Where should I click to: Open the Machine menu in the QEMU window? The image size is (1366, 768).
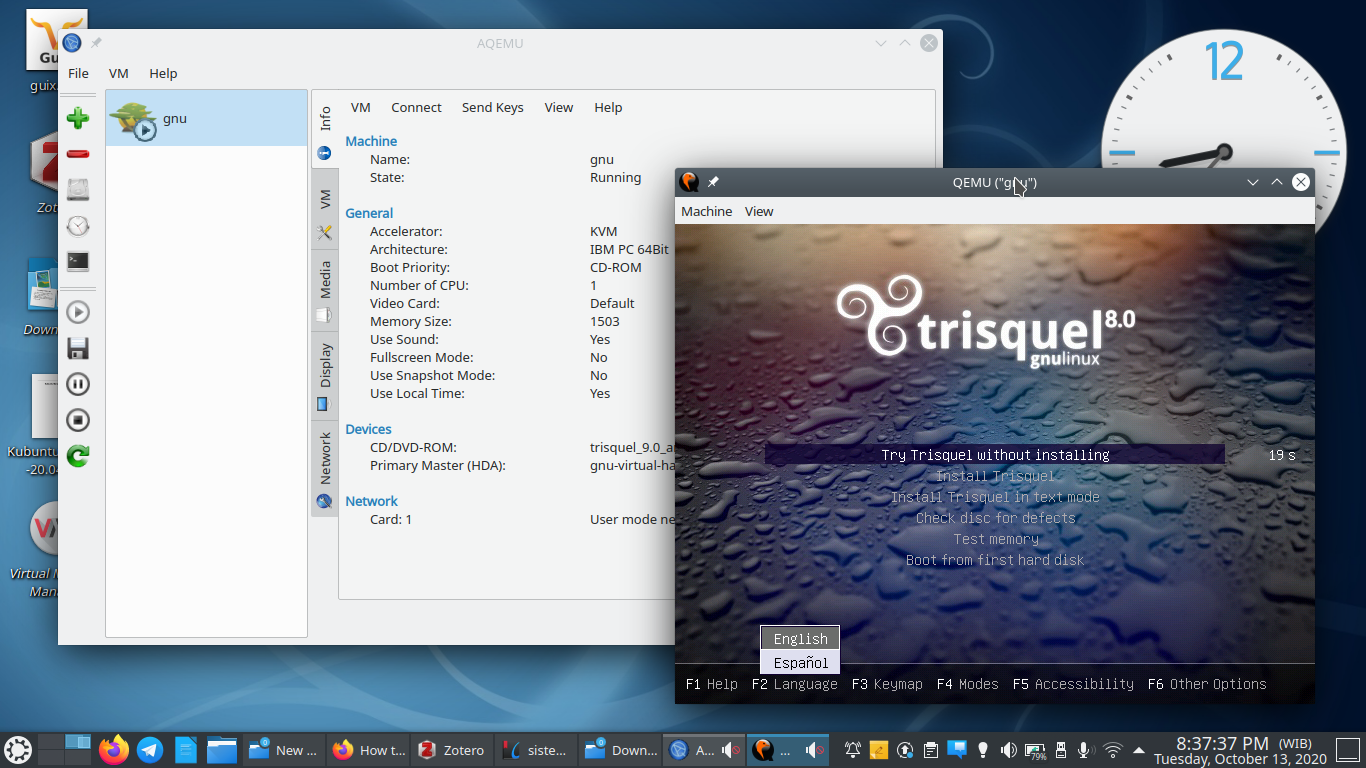coord(707,211)
